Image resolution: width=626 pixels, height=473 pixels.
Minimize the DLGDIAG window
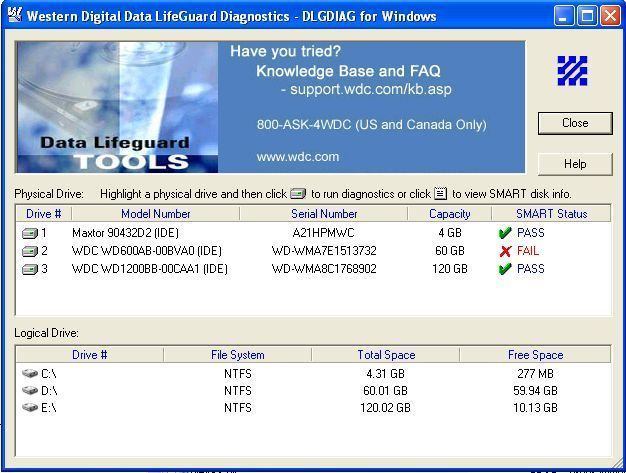coord(564,16)
